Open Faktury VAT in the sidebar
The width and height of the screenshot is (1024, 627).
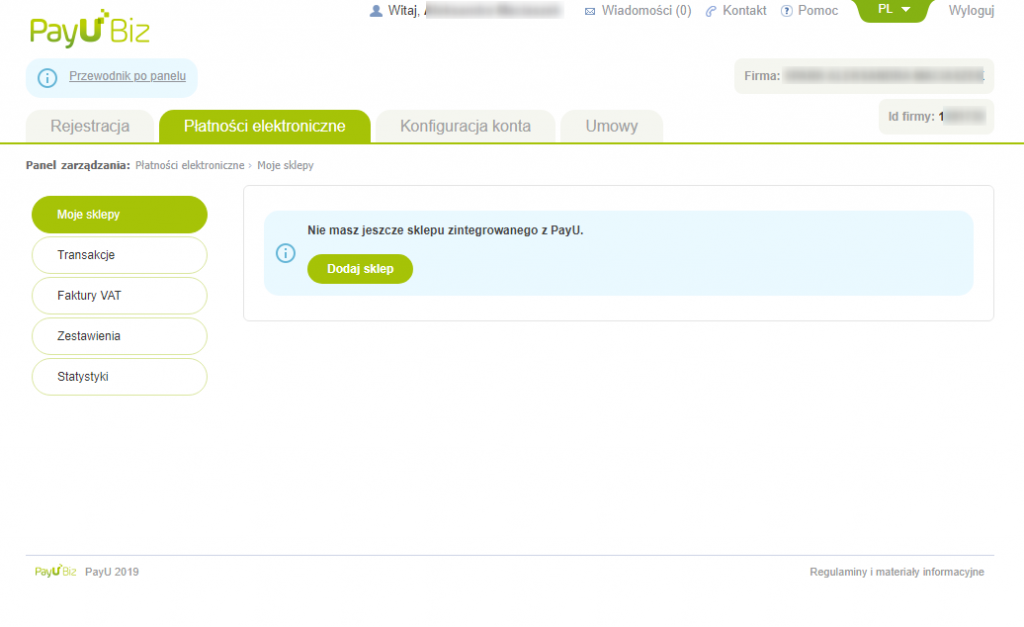click(x=120, y=295)
